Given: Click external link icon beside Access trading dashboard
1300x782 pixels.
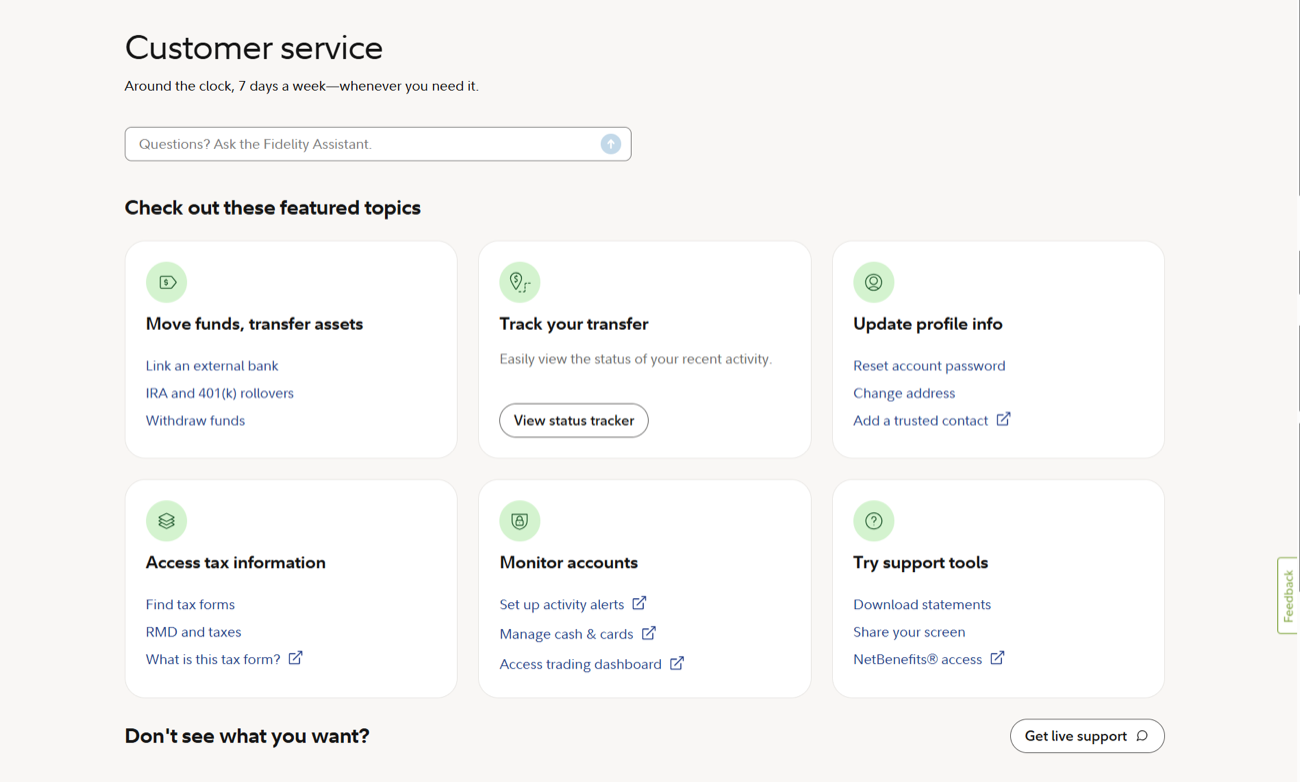Looking at the screenshot, I should (677, 663).
